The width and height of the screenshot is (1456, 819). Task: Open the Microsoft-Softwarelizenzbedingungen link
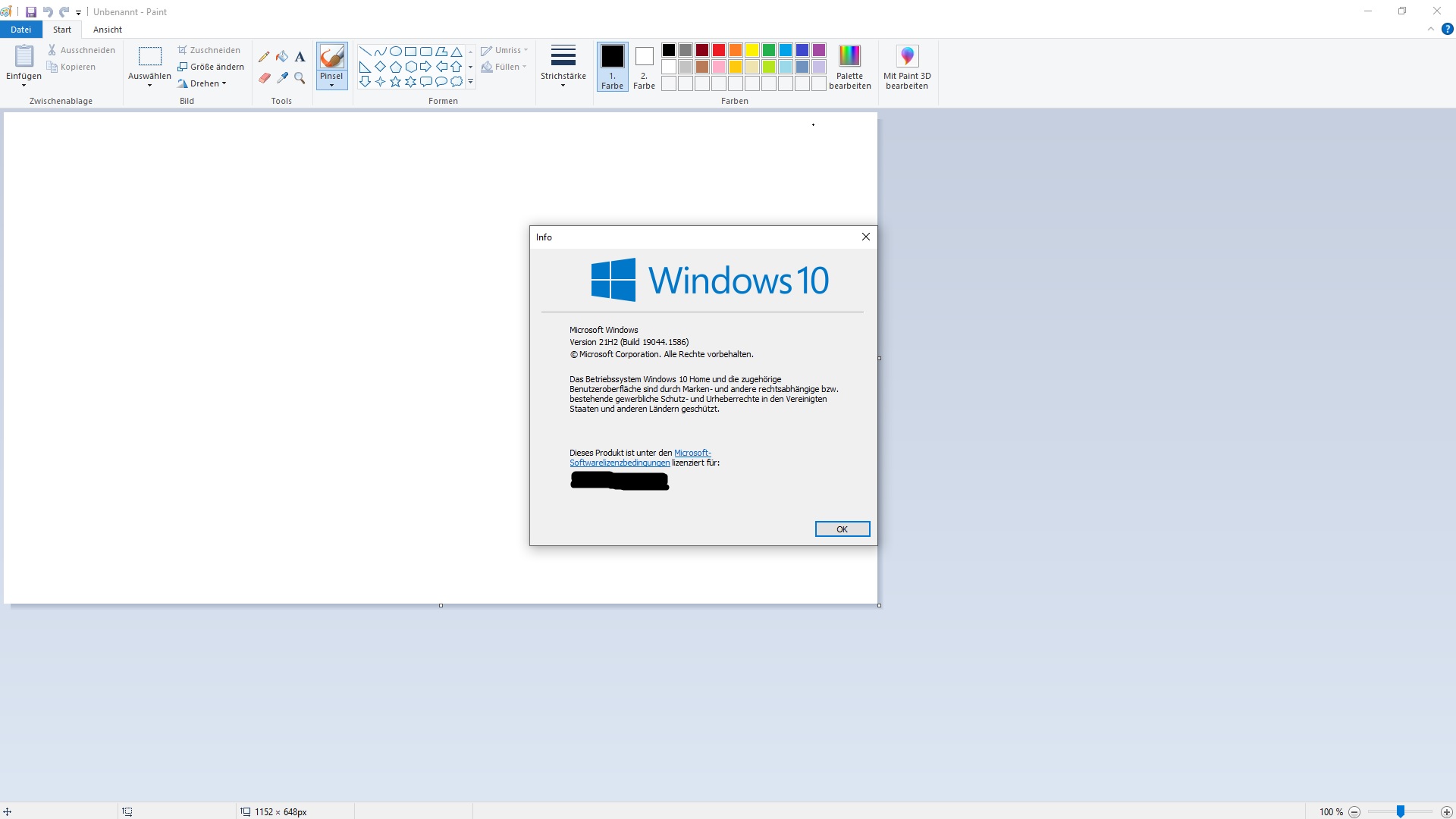[620, 463]
